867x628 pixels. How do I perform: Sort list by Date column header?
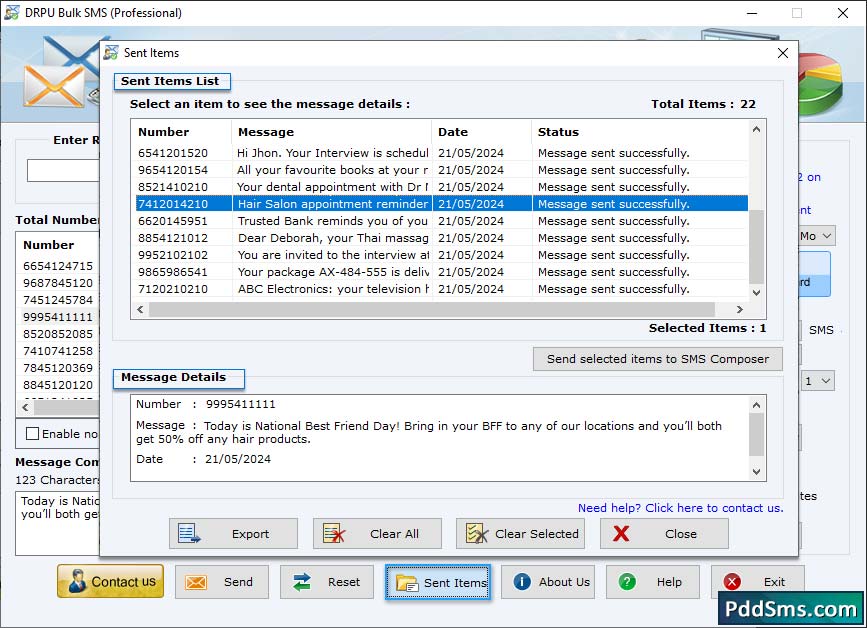(x=481, y=132)
